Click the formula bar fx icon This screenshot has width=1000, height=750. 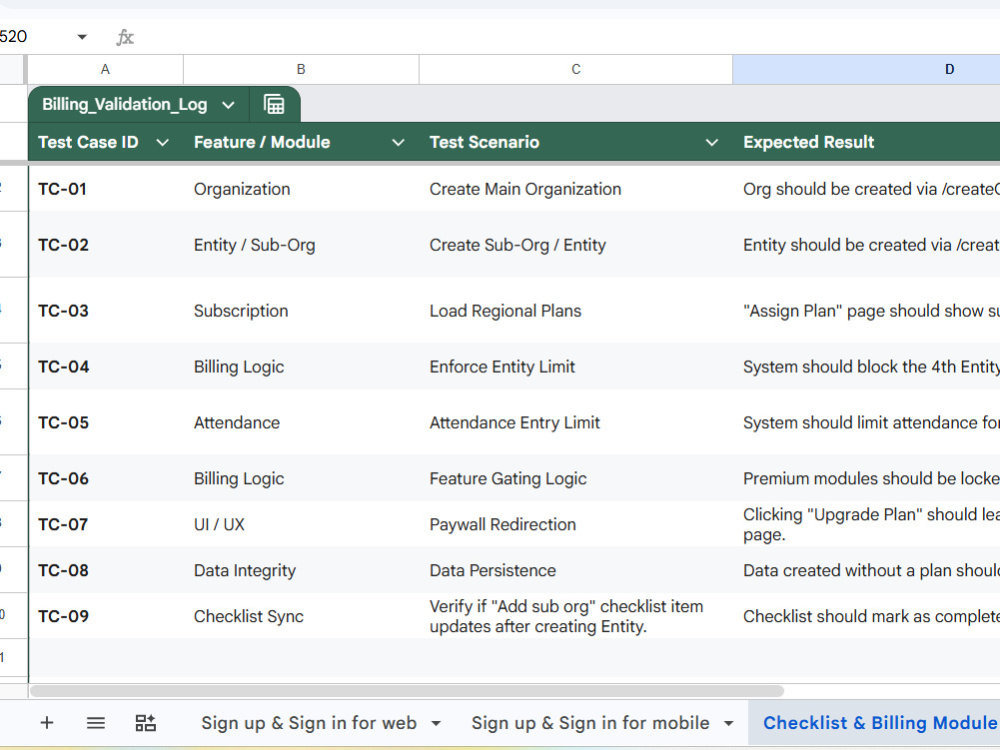[x=125, y=37]
